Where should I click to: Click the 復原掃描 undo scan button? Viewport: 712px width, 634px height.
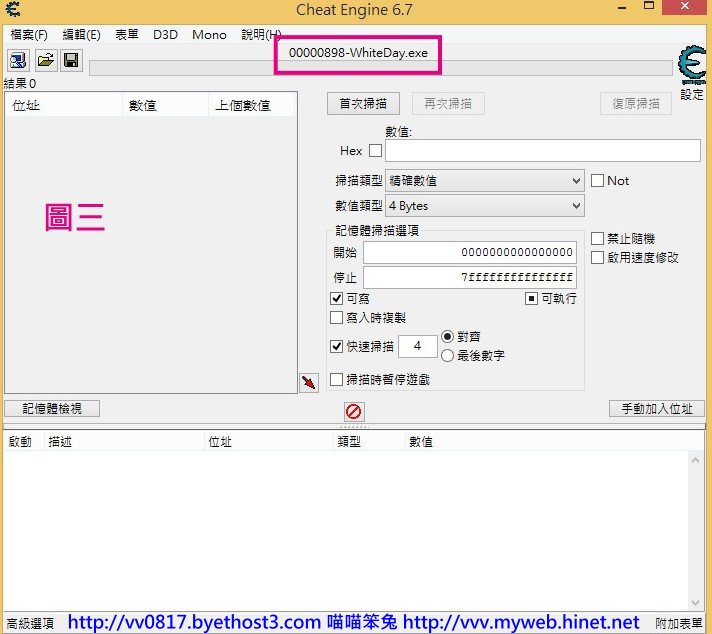point(636,104)
